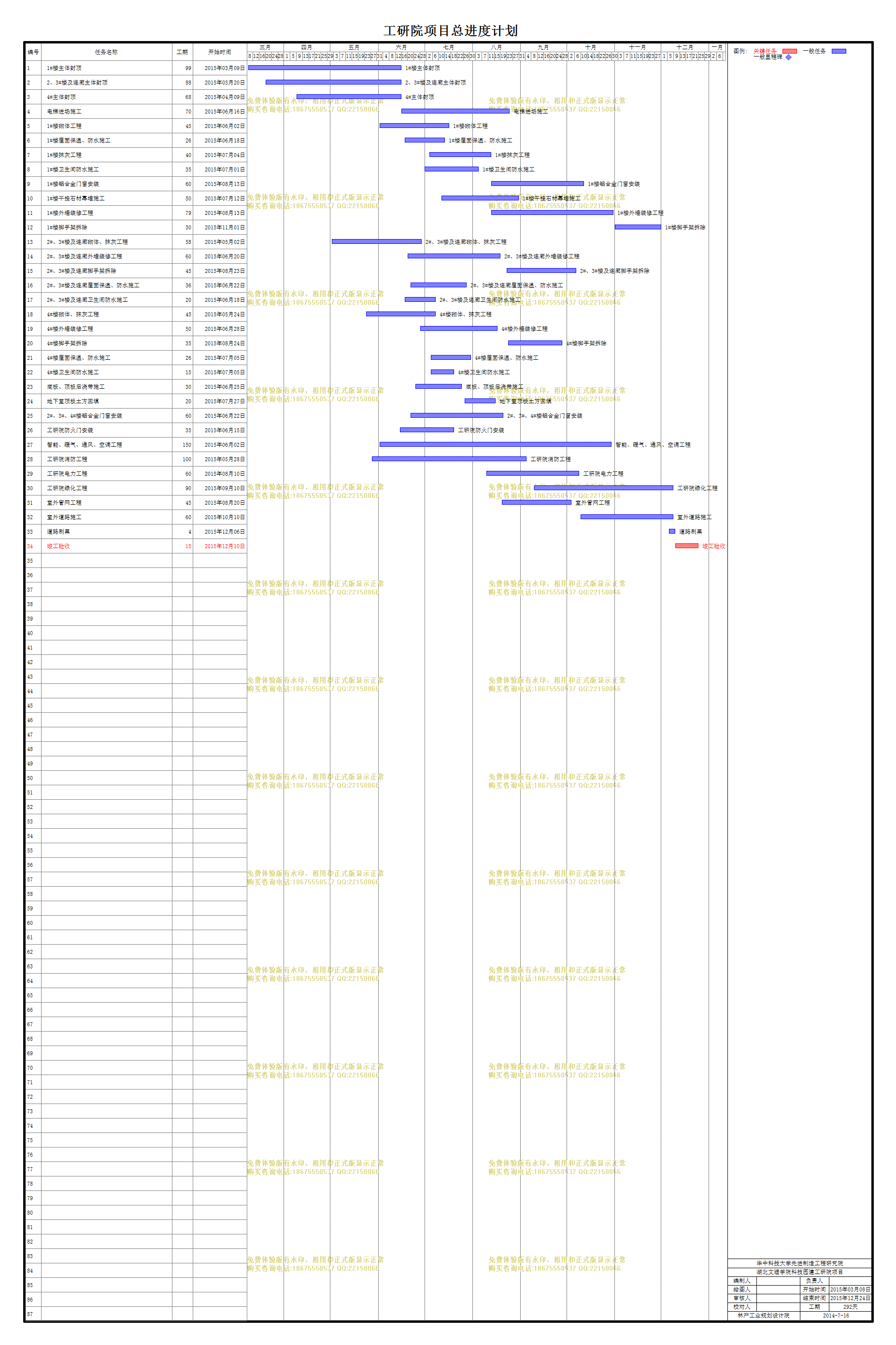Select task name cell 1#楼干挂石材幕墙施工 in the table
This screenshot has height=1345, width=896.
click(106, 198)
